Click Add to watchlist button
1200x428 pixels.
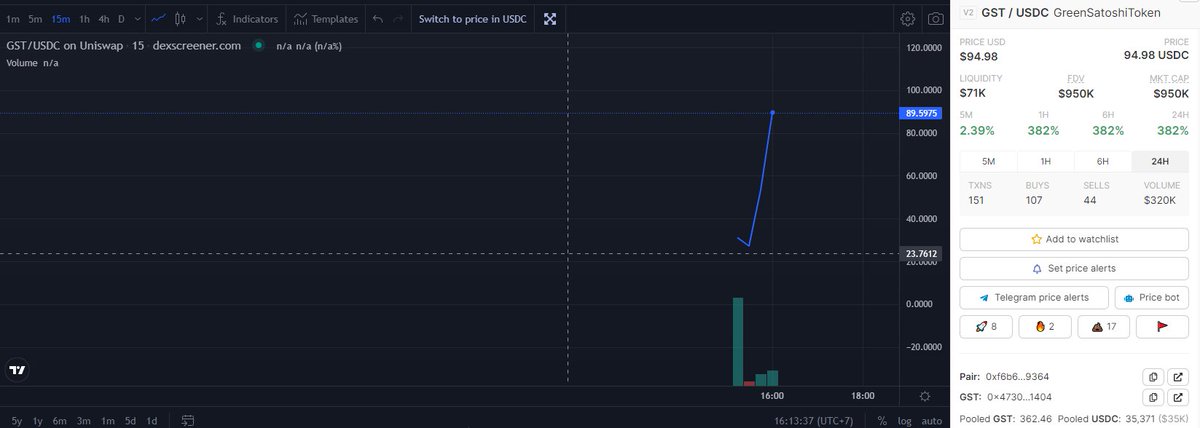1074,239
